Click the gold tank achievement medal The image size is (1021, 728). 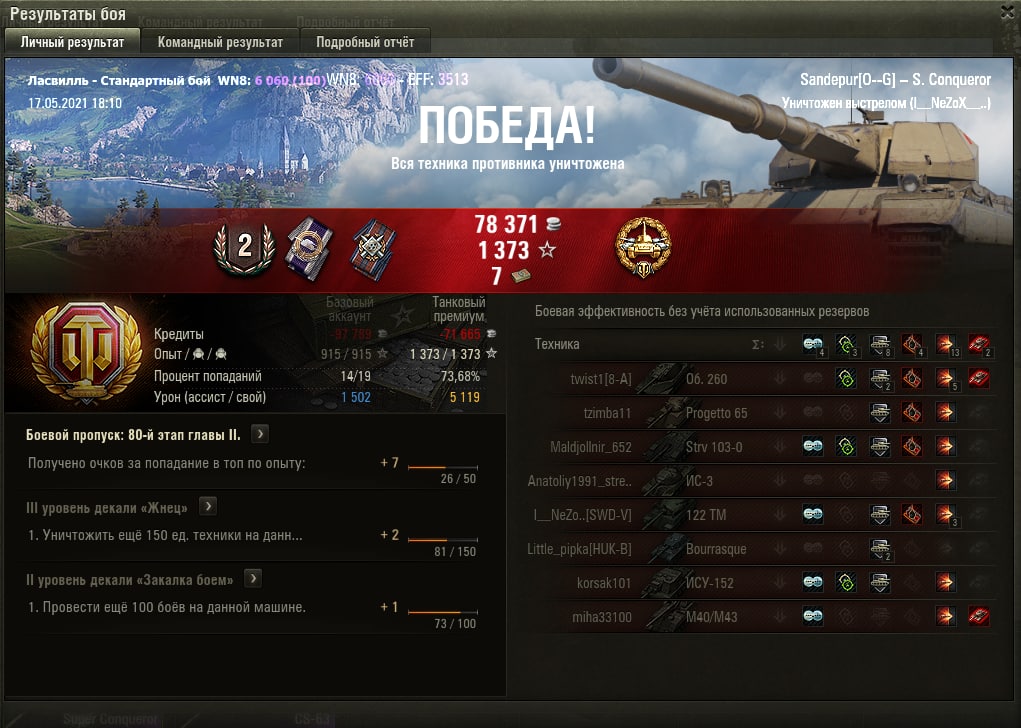click(x=643, y=247)
